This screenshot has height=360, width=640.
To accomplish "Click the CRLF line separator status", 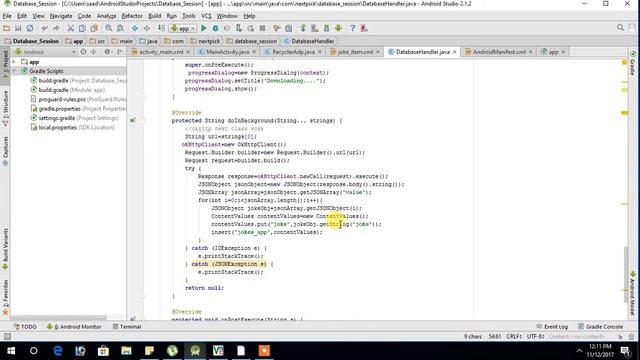I will pyautogui.click(x=513, y=337).
